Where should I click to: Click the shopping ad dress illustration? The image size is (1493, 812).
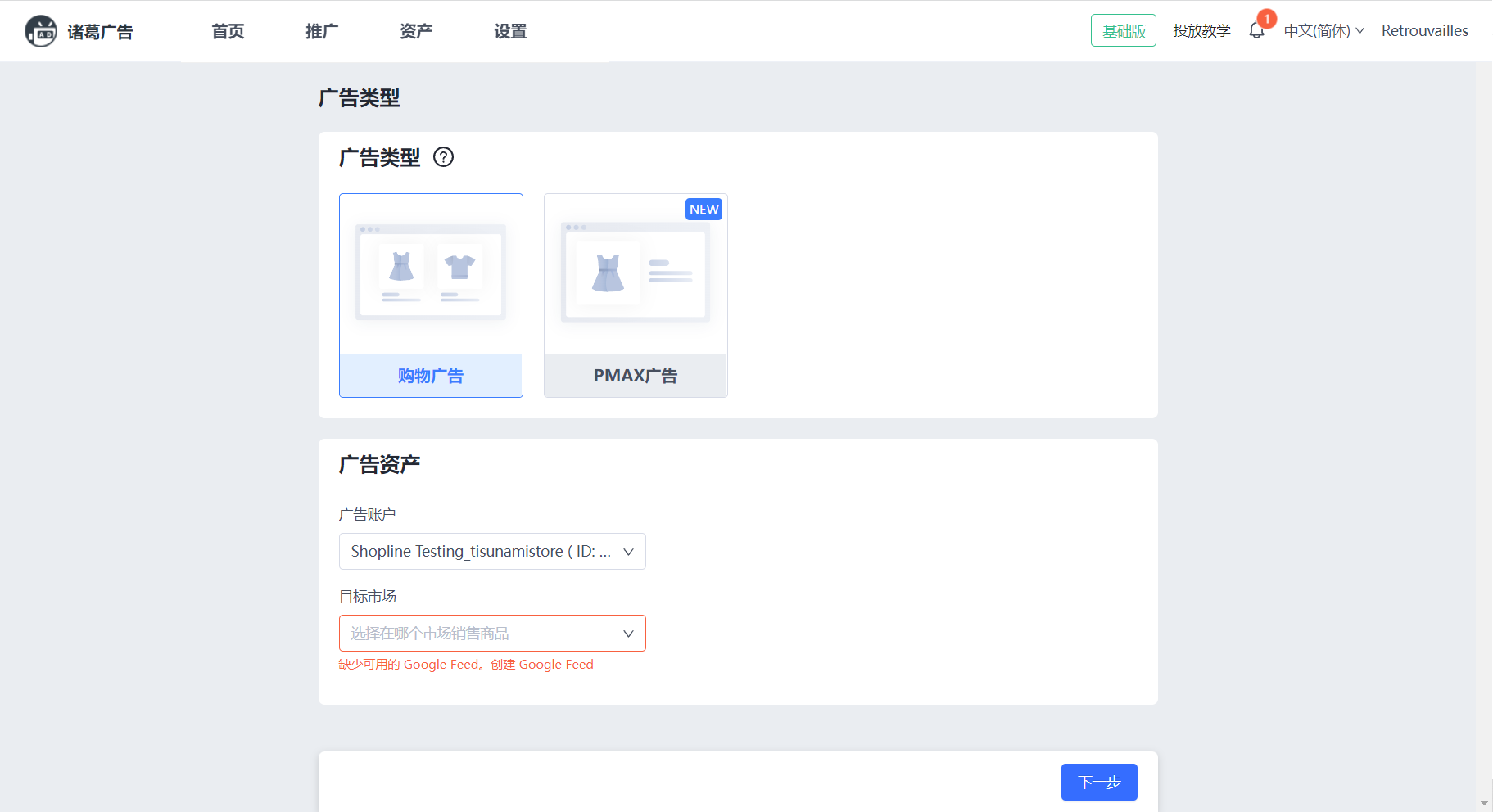tap(401, 267)
